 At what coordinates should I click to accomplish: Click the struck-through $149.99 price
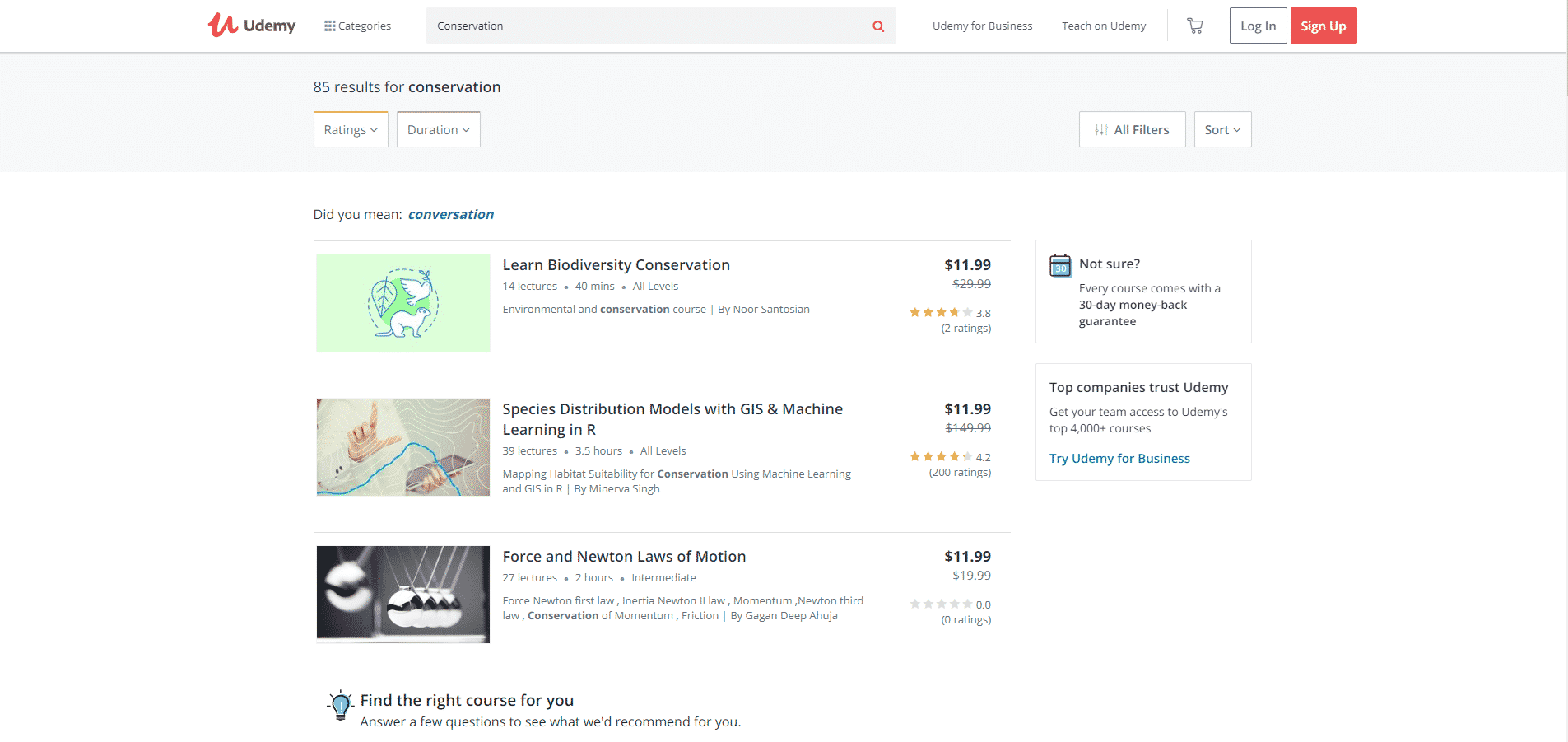968,428
